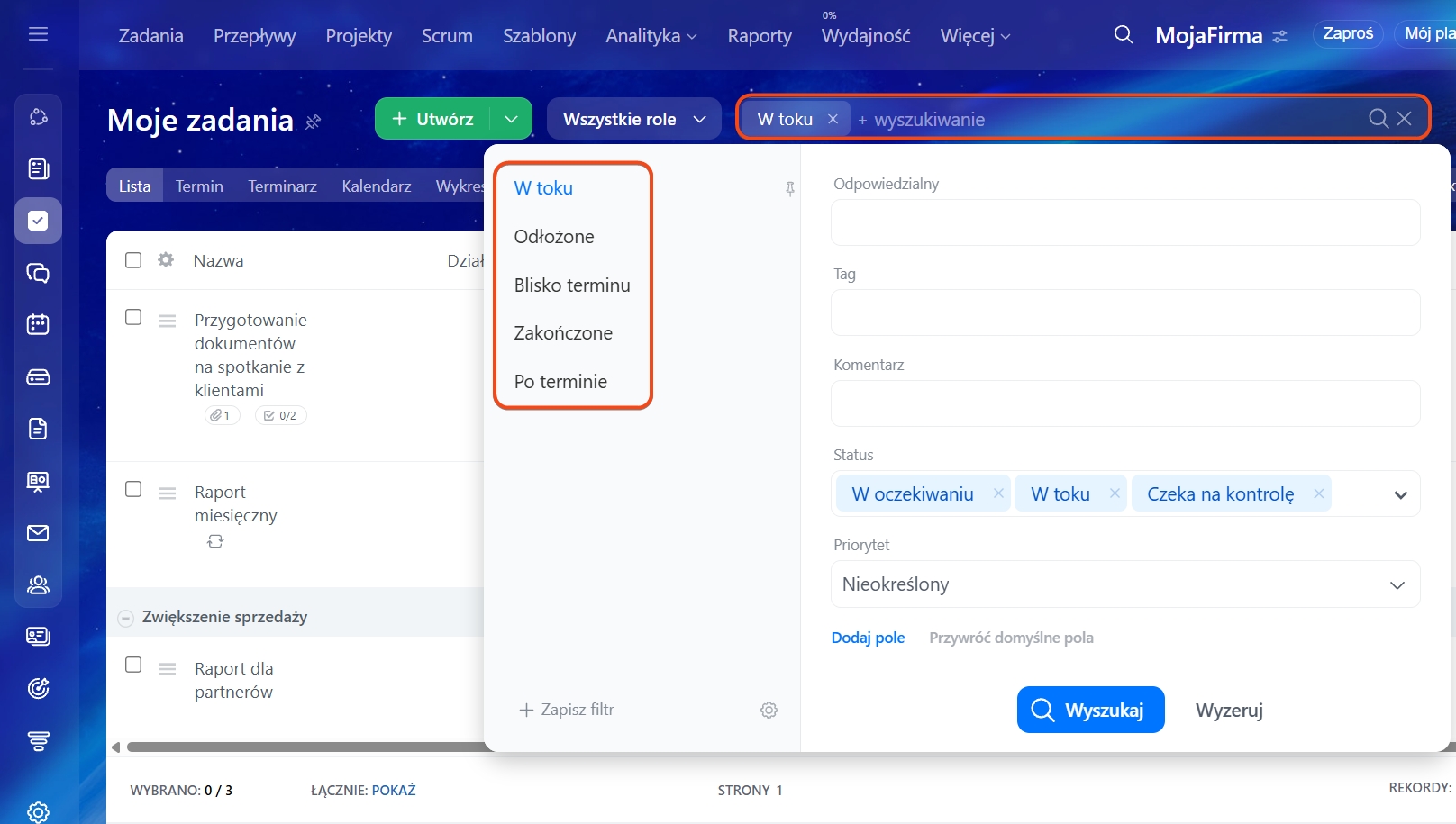
Task: Switch to the Lista tab
Action: click(135, 186)
